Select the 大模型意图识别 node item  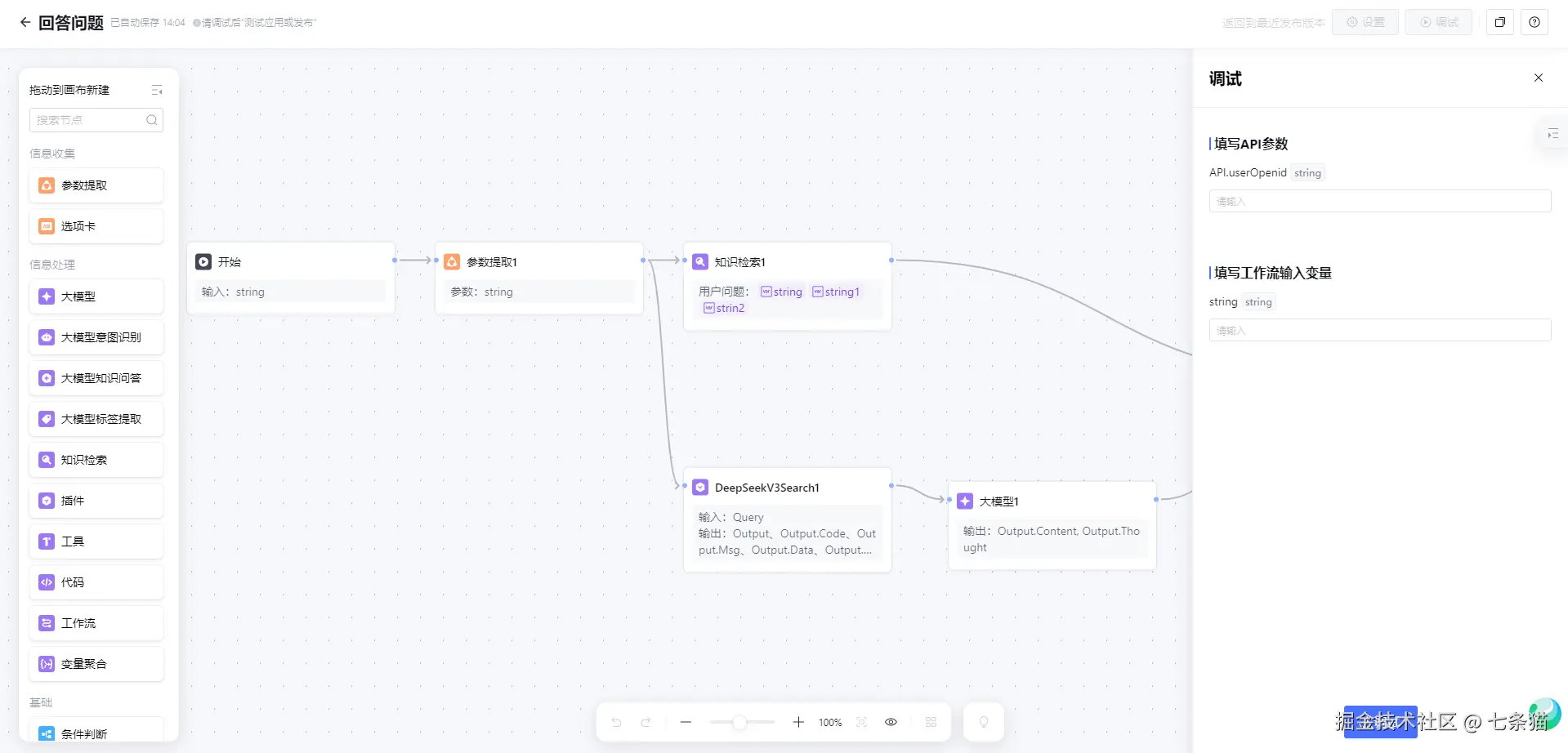coord(96,337)
